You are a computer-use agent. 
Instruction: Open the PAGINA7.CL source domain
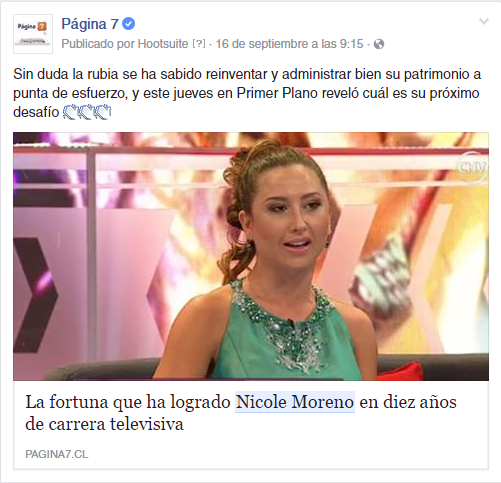57,454
